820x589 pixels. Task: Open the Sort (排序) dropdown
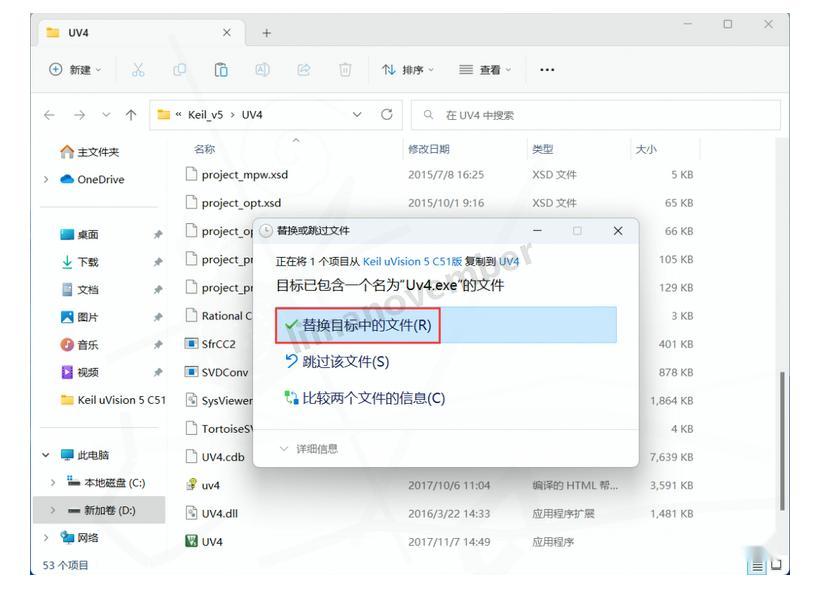[408, 70]
